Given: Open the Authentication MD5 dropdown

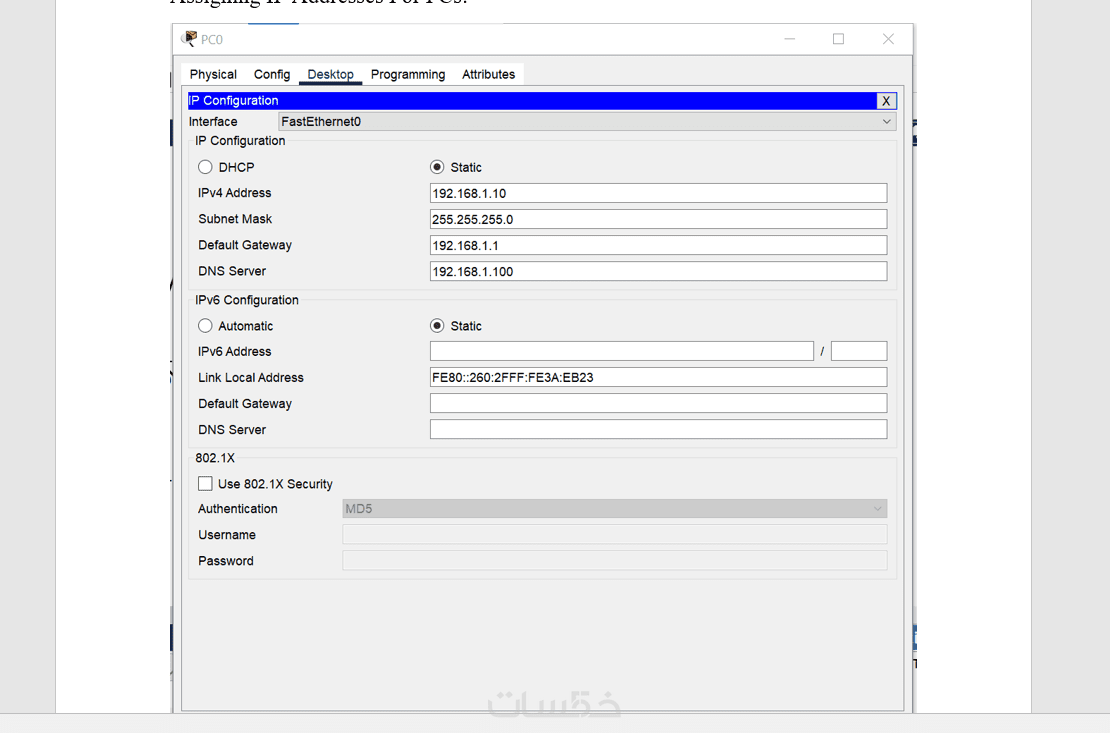Looking at the screenshot, I should pyautogui.click(x=614, y=508).
